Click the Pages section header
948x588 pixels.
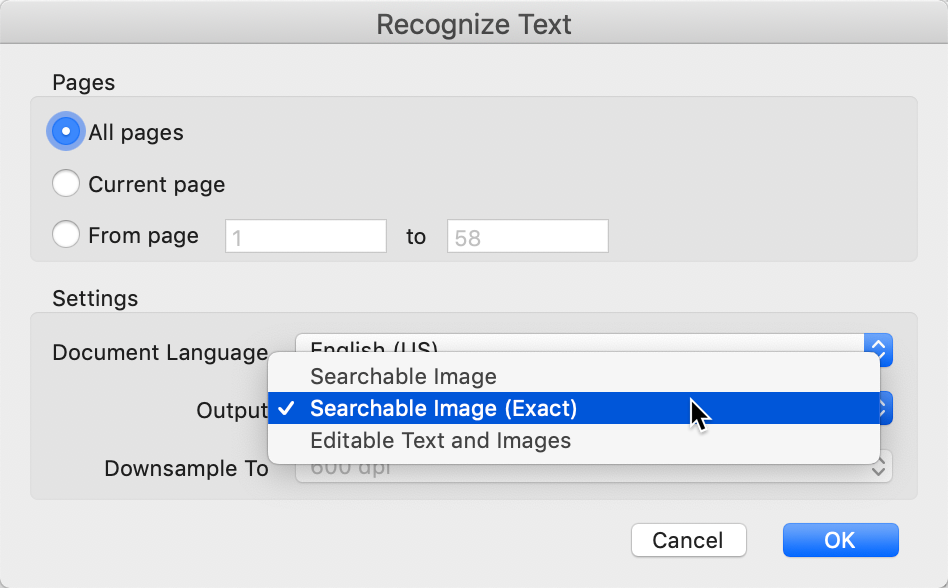(x=83, y=83)
